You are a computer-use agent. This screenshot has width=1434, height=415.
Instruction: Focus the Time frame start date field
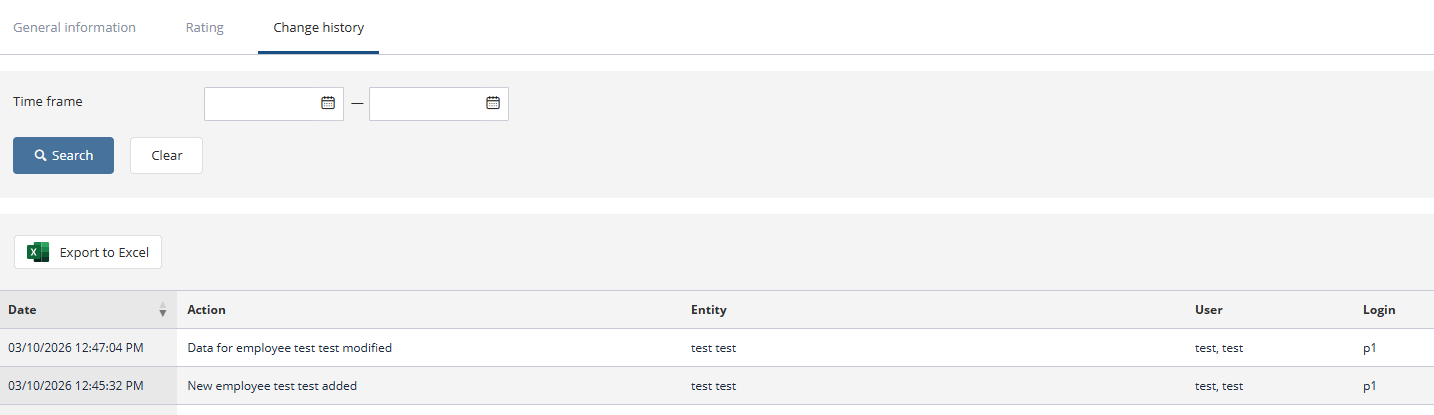pos(262,103)
